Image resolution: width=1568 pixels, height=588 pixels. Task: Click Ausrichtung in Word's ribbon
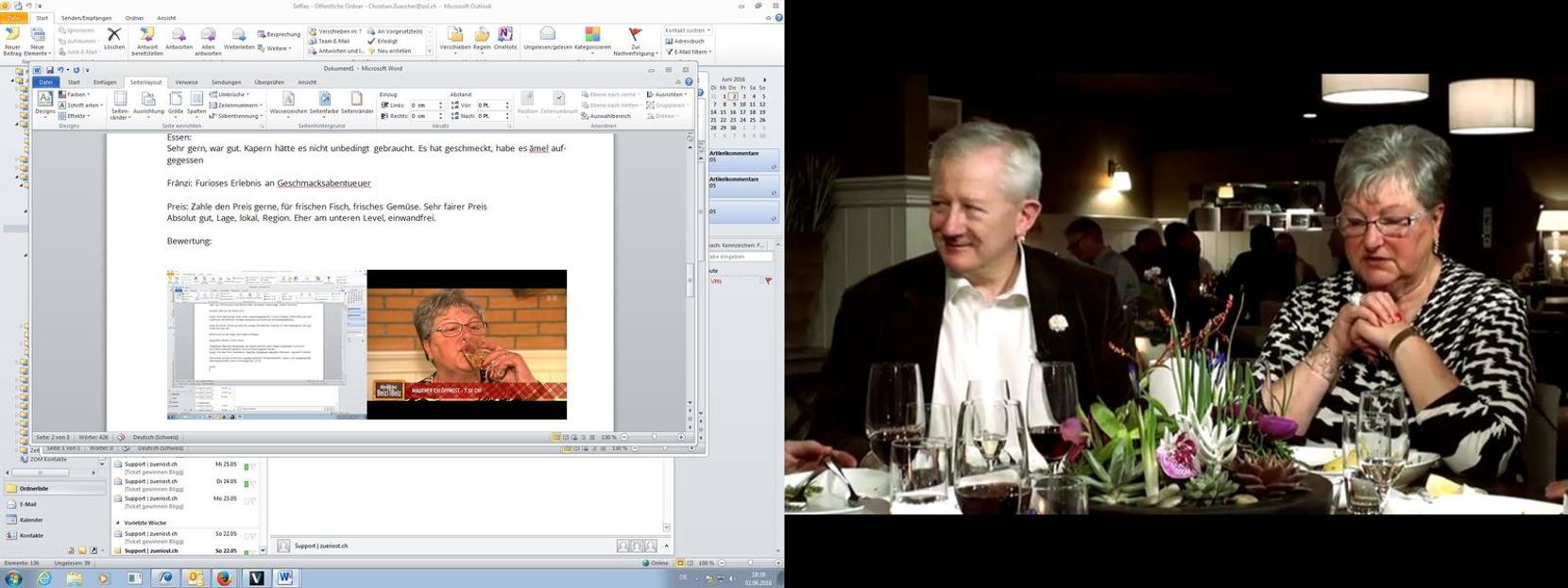point(148,103)
